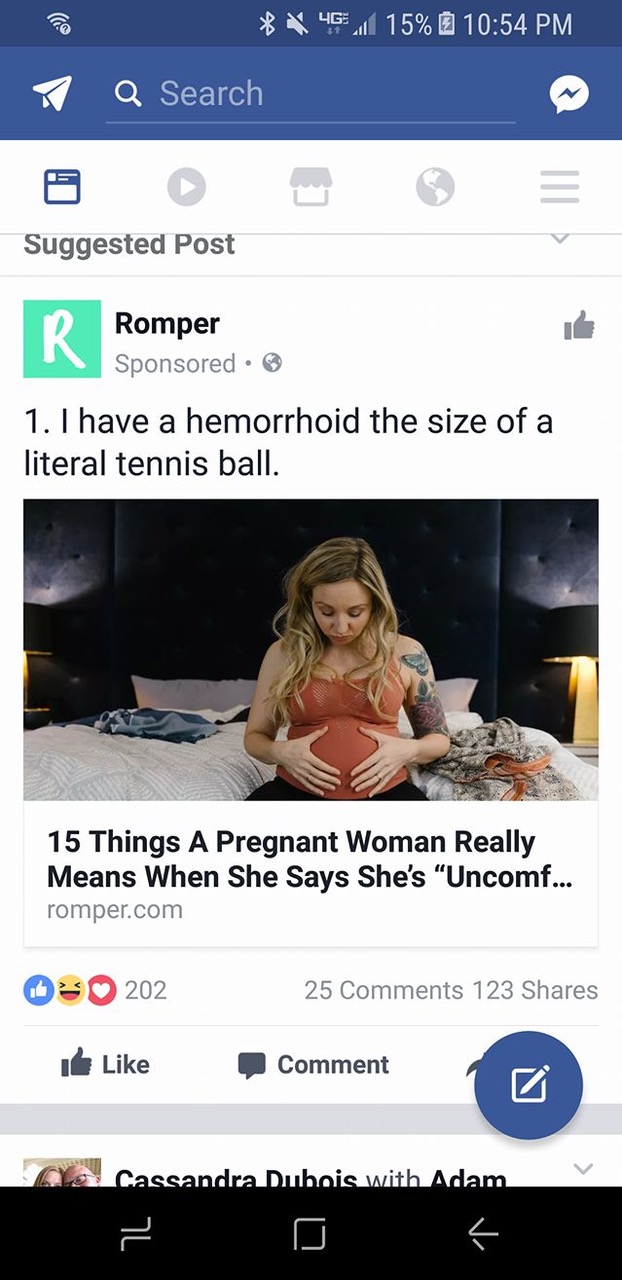Switch to the Marketplace tab
Screen dimensions: 622x1280
[311, 187]
